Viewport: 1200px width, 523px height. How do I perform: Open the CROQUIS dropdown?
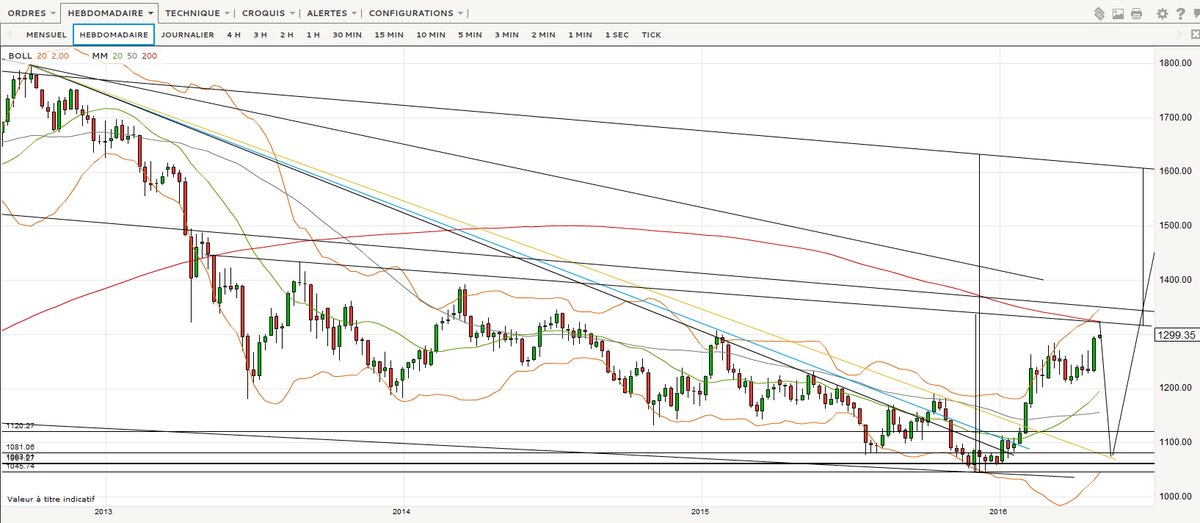click(270, 14)
